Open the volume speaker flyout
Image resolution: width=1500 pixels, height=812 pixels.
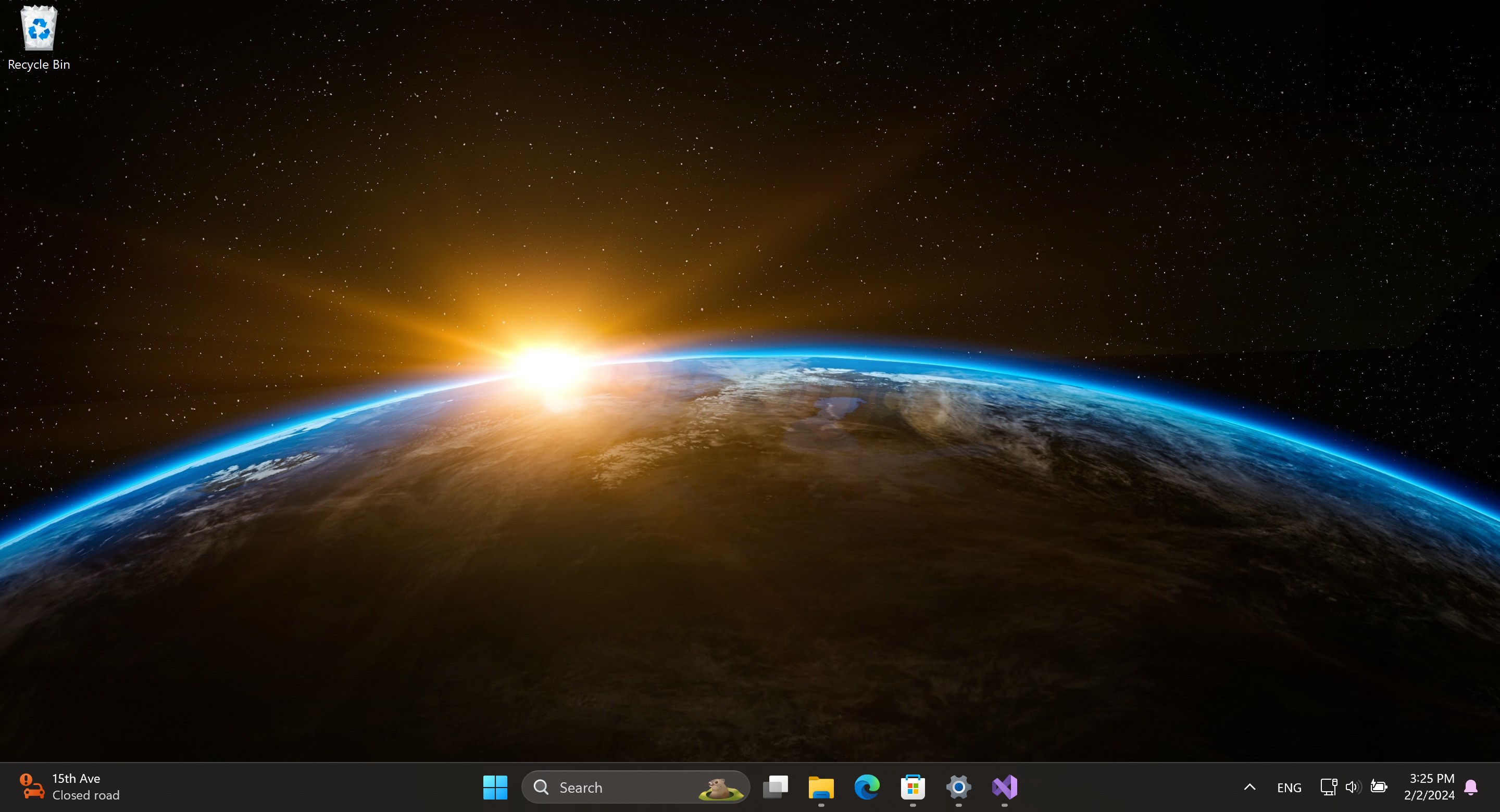coord(1353,787)
